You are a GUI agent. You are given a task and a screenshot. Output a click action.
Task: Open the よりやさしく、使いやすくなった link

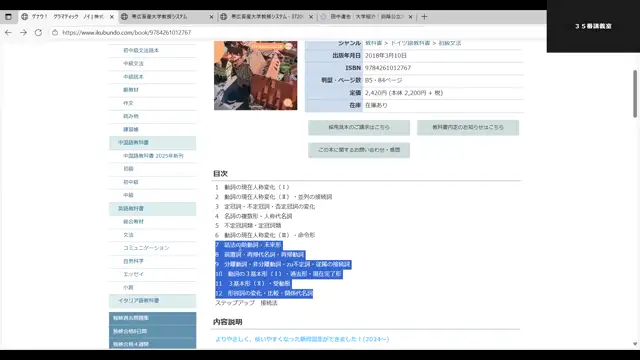[302, 339]
